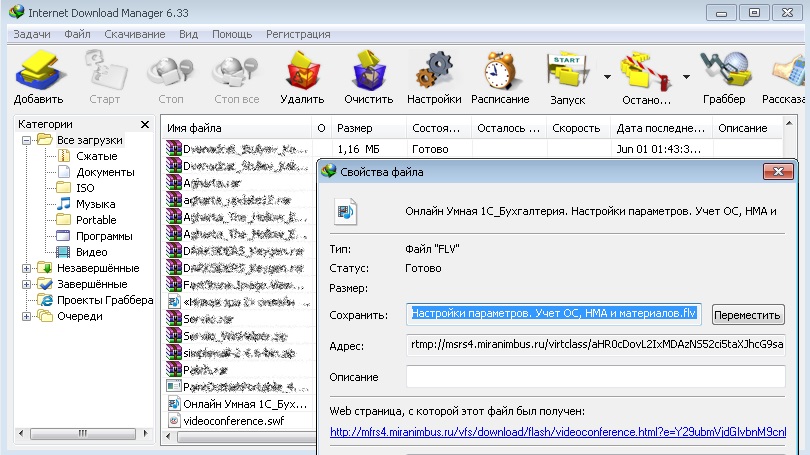This screenshot has height=455, width=810.
Task: Open the dropdown arrow next to Остановить
Action: click(686, 77)
